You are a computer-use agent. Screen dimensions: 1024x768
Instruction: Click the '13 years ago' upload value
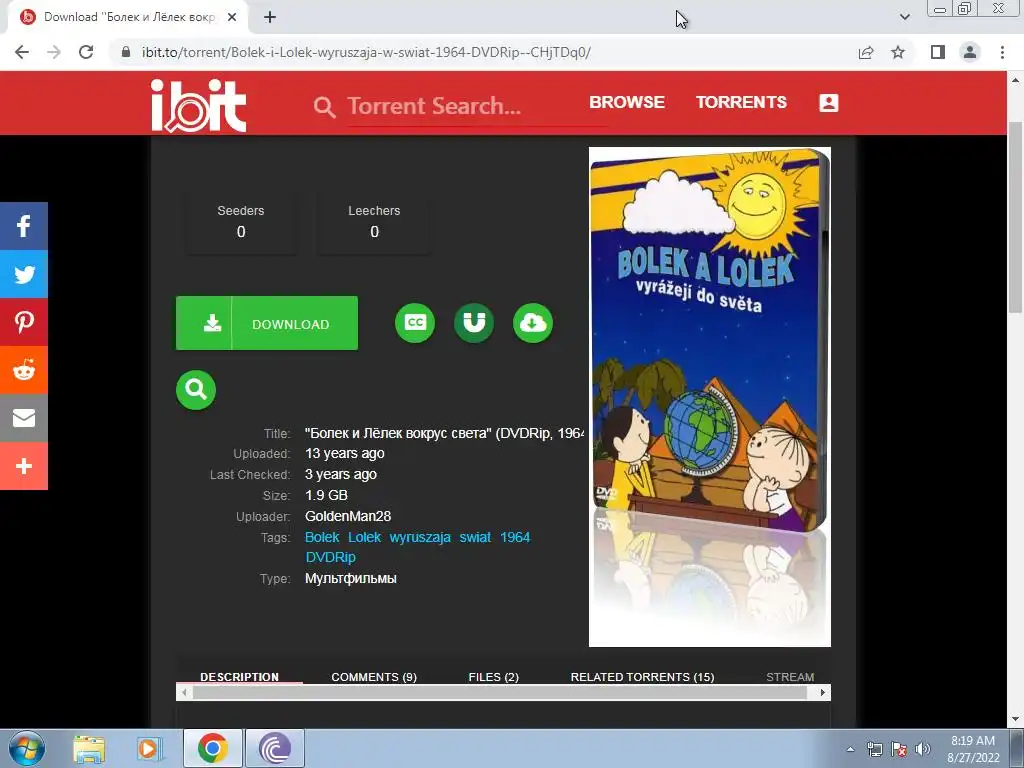click(x=345, y=453)
